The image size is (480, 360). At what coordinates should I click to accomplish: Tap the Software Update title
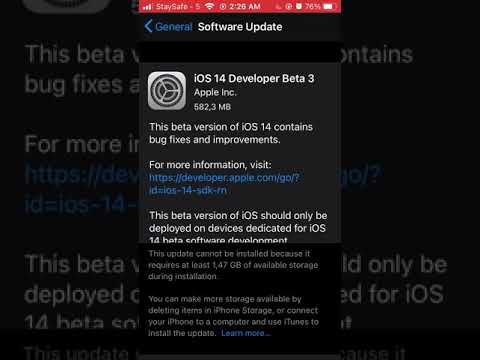[x=240, y=27]
